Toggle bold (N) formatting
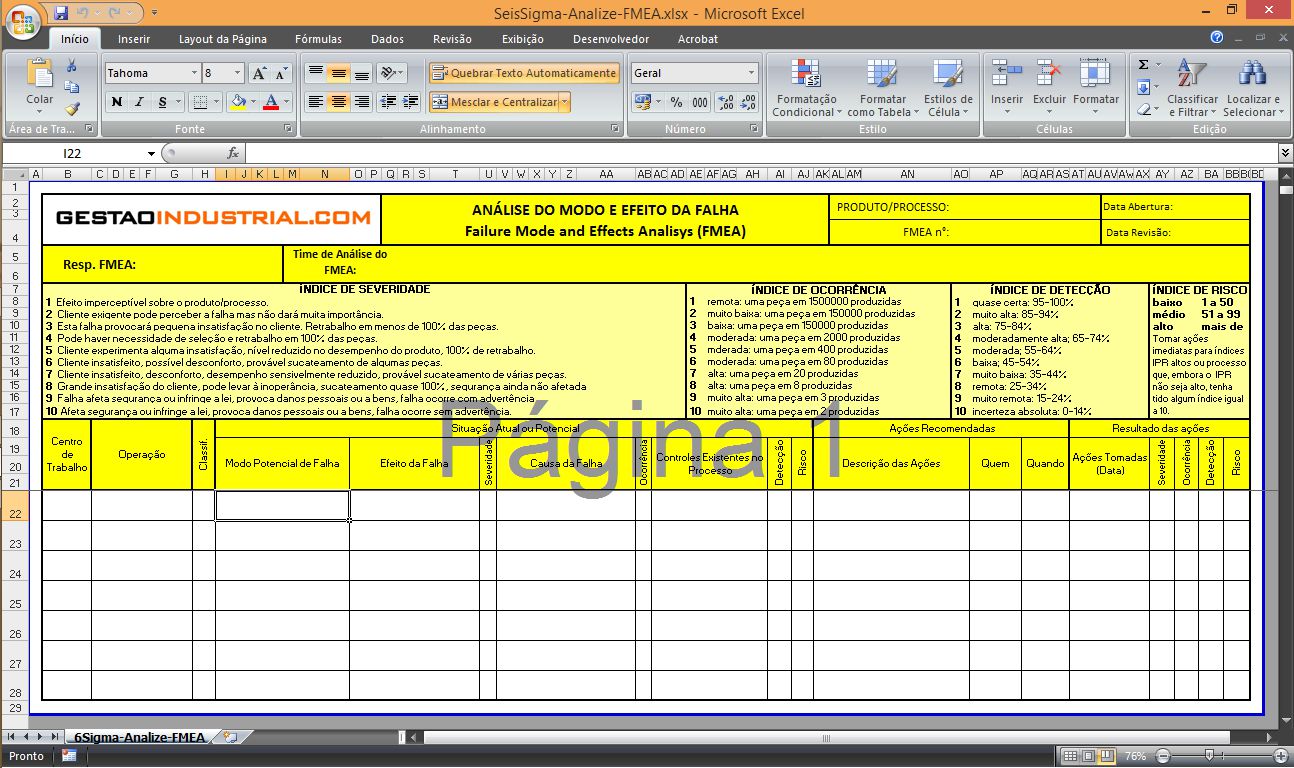 pyautogui.click(x=117, y=102)
